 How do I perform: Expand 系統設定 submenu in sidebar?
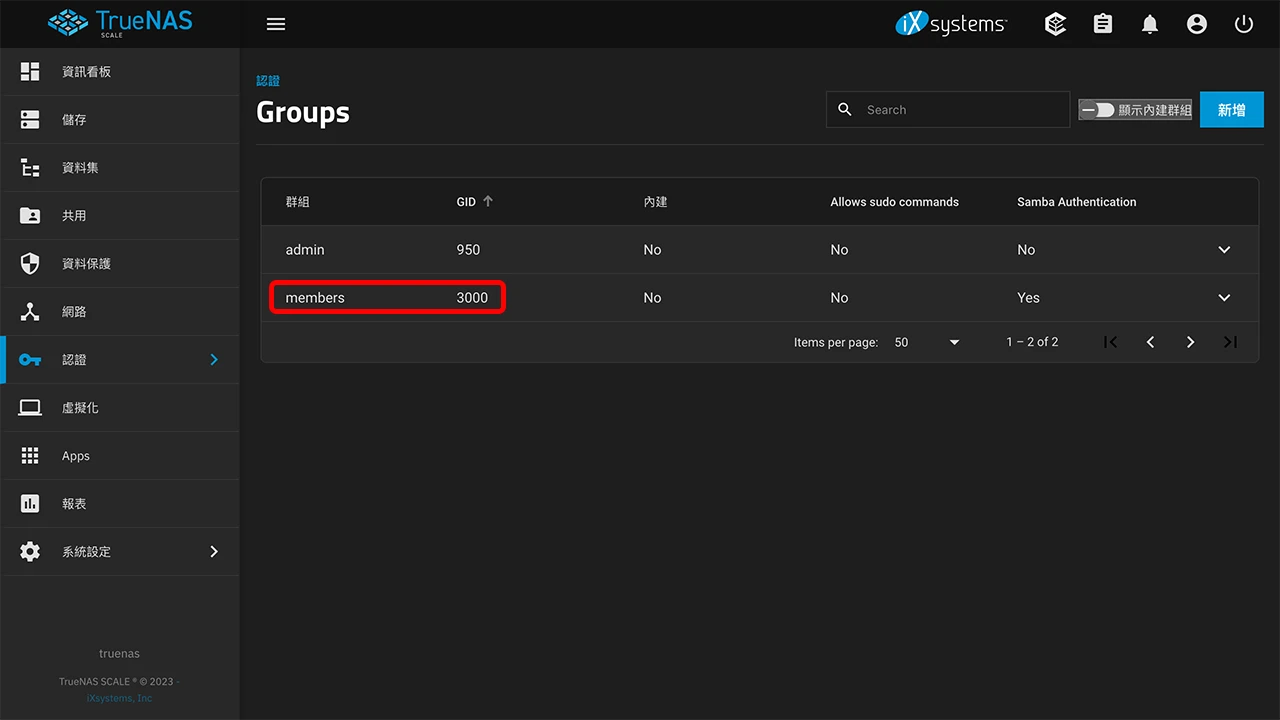[x=214, y=552]
